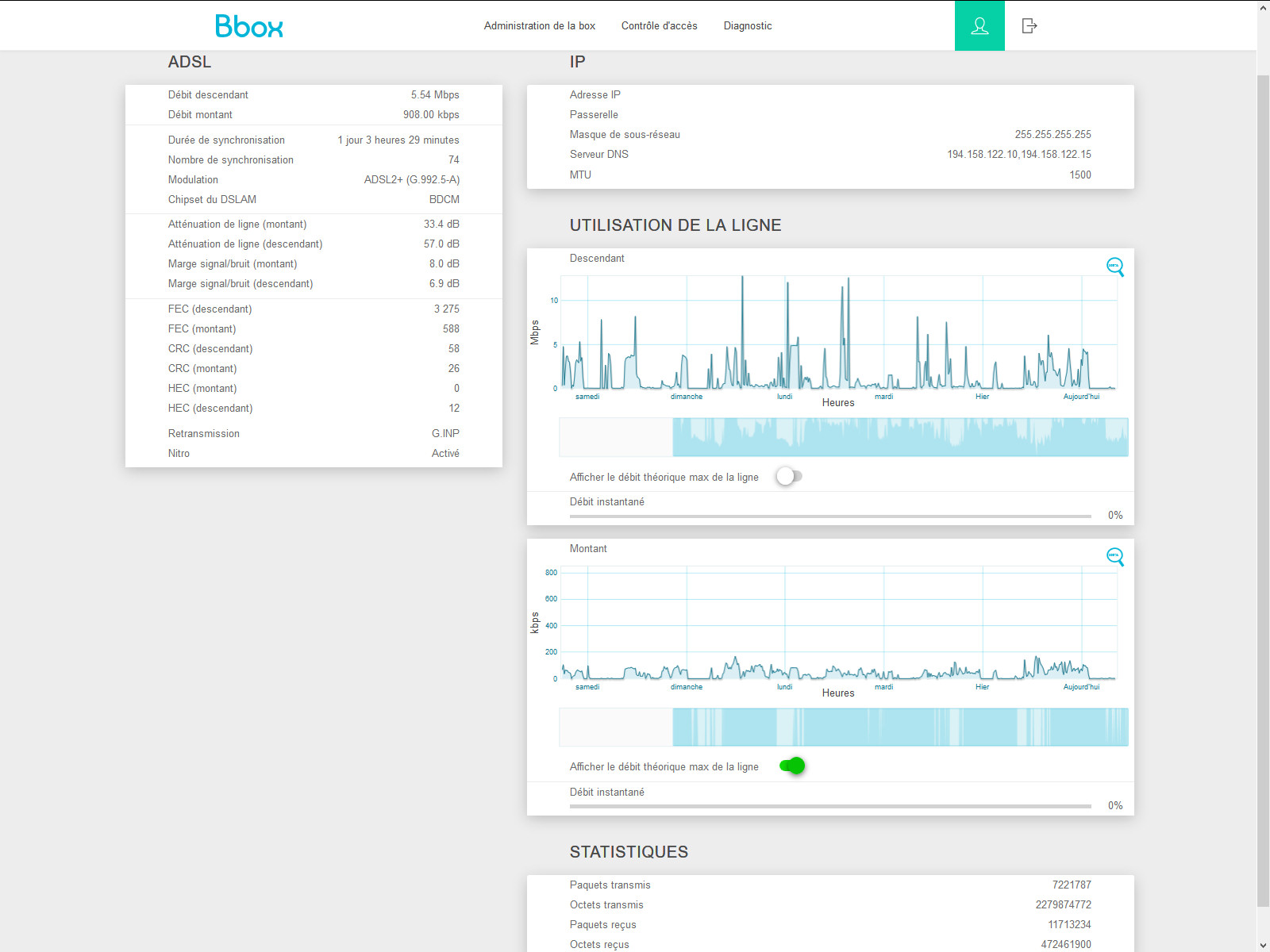This screenshot has width=1270, height=952.
Task: Click the logout icon in header
Action: coord(1029,25)
